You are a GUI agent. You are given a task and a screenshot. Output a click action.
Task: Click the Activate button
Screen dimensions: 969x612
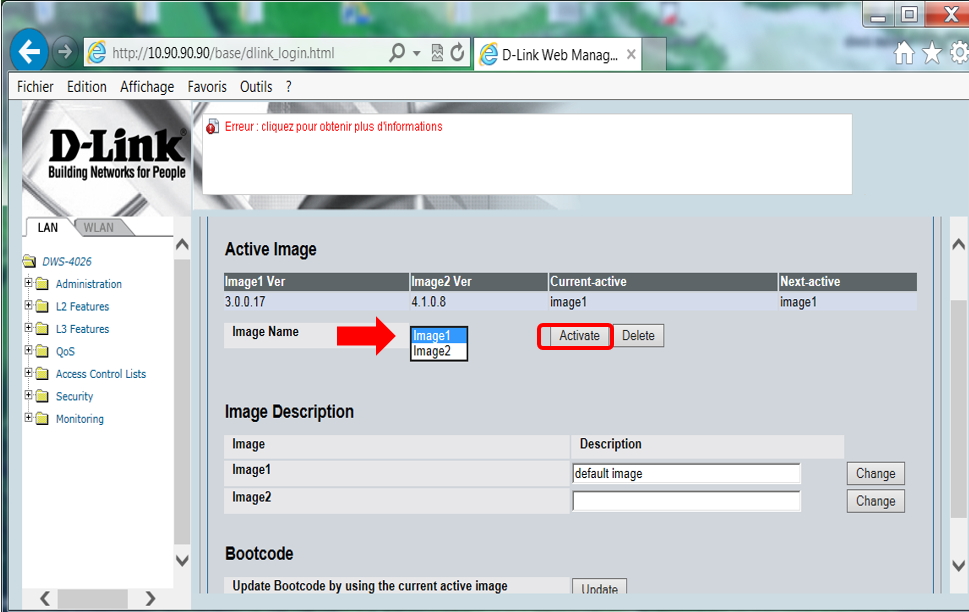point(579,336)
